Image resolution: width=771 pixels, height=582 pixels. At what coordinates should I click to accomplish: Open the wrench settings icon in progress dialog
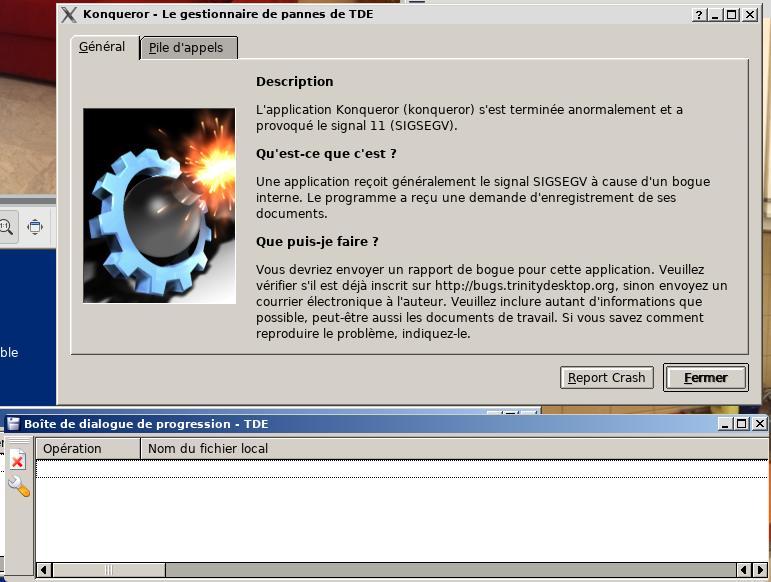pyautogui.click(x=19, y=487)
